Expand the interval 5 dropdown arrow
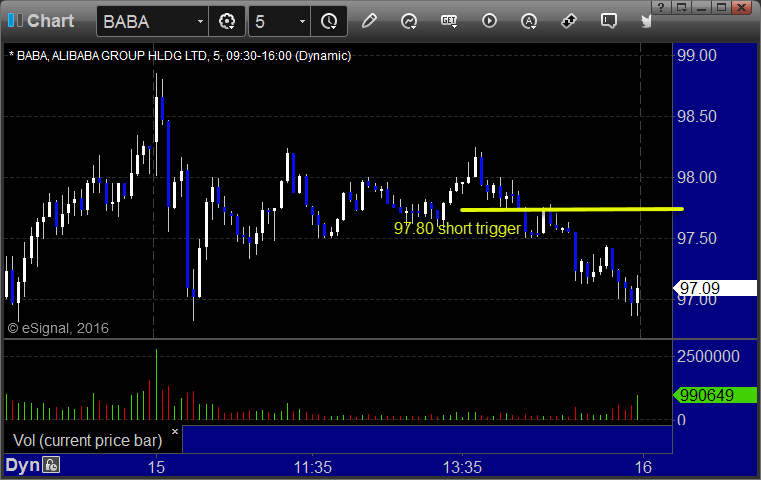Screen dimensions: 761x480 coord(302,21)
